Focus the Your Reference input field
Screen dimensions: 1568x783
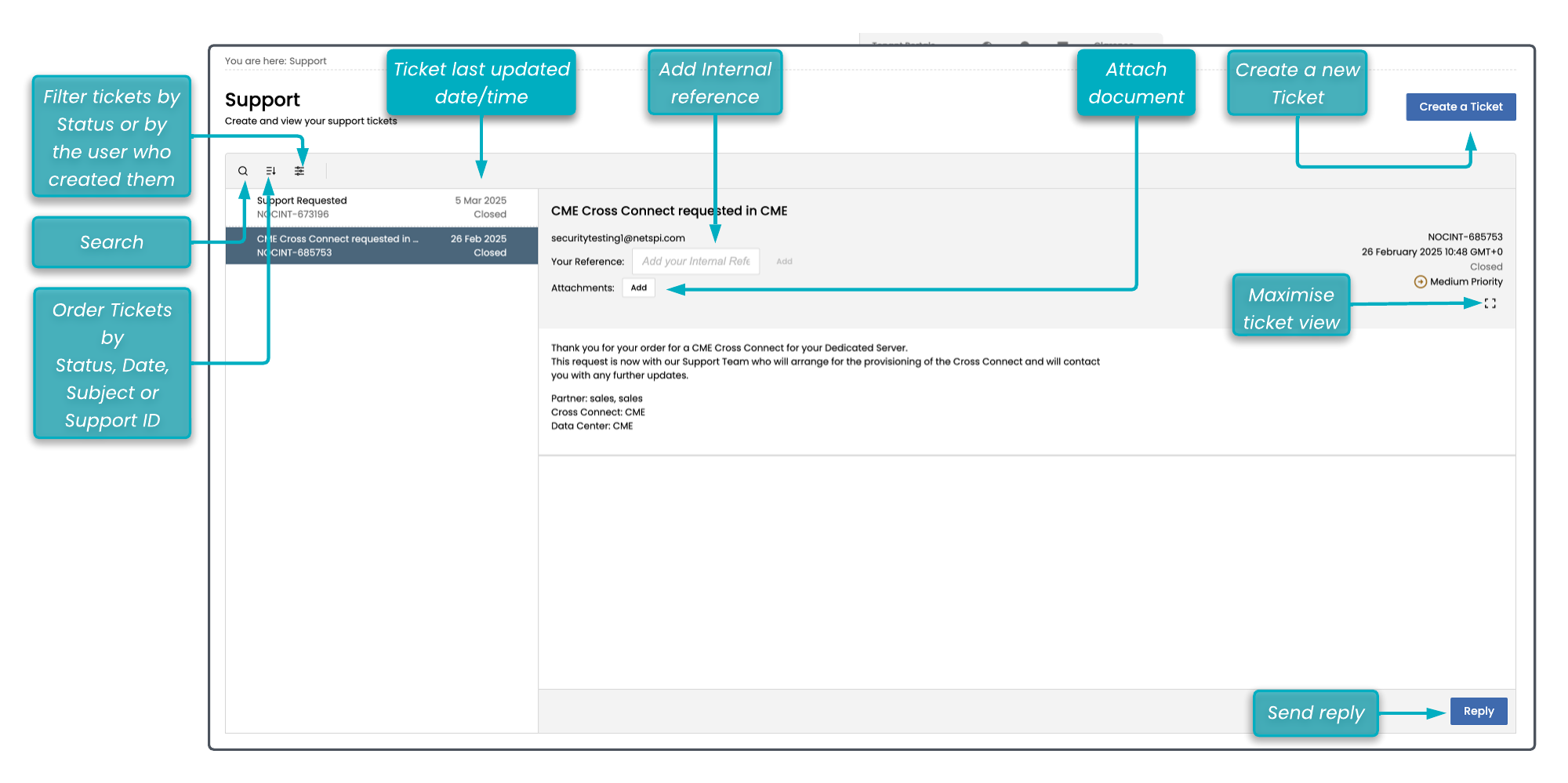click(695, 262)
